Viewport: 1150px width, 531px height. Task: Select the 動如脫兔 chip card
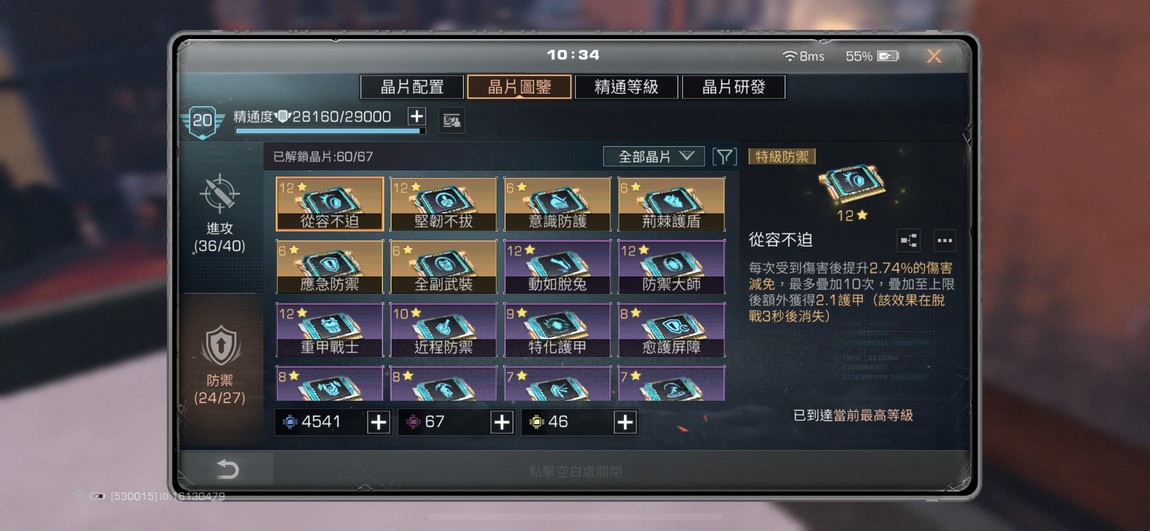tap(557, 267)
